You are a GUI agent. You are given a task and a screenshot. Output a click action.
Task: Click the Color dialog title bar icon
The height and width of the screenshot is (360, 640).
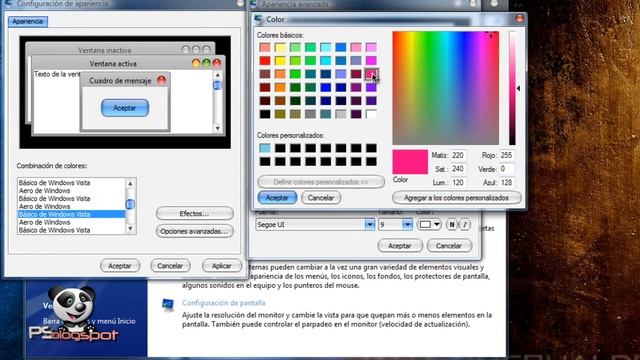[258, 19]
